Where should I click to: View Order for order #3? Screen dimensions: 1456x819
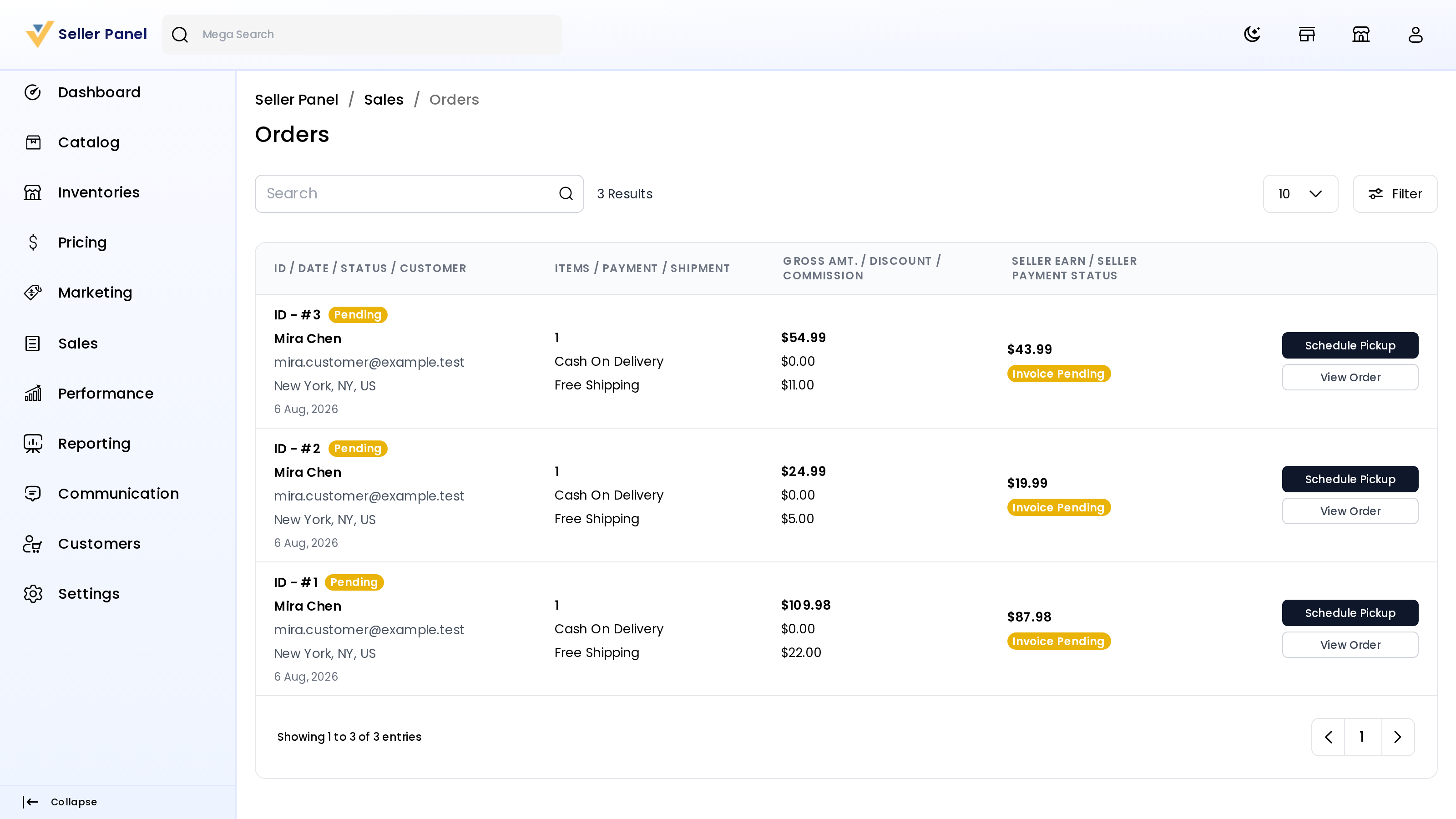click(x=1350, y=377)
